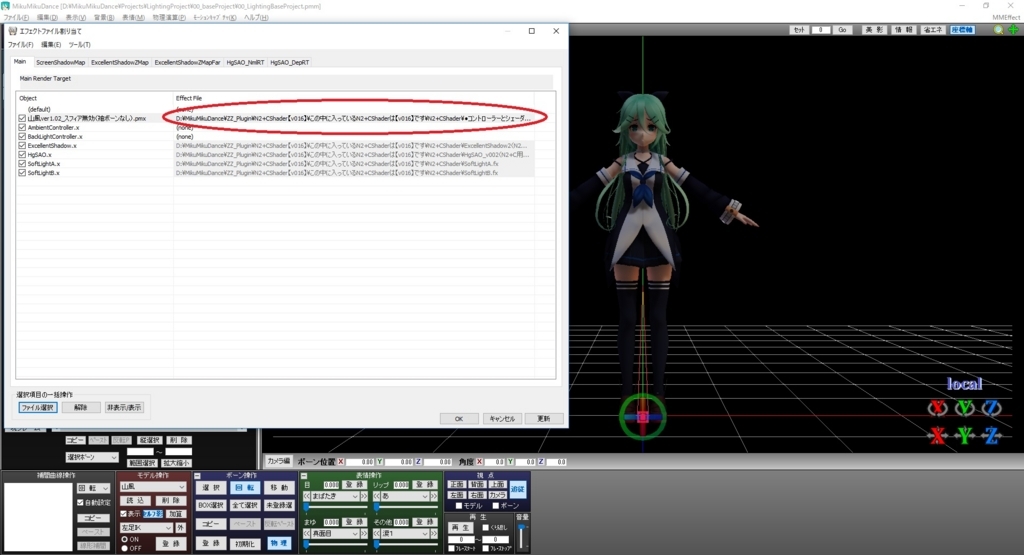Screen dimensions: 1024x555
Task: Click the 更新 button
Action: (544, 419)
